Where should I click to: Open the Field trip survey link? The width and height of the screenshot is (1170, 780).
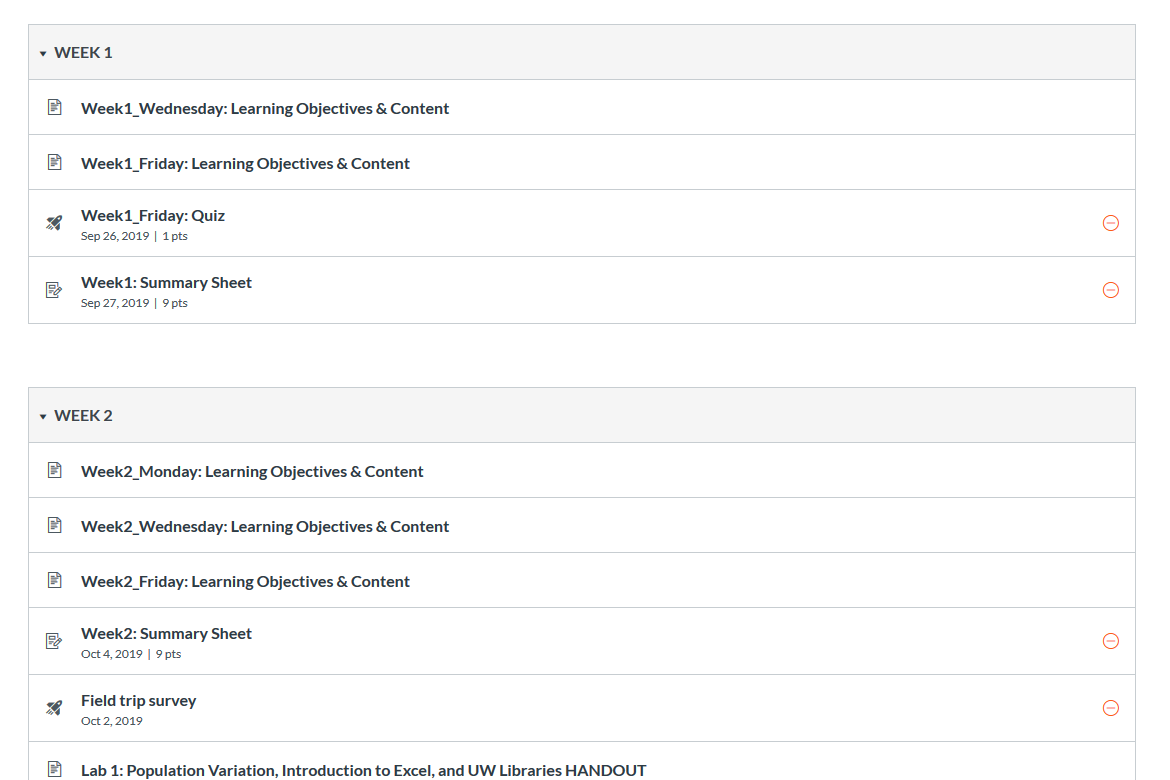click(x=139, y=701)
